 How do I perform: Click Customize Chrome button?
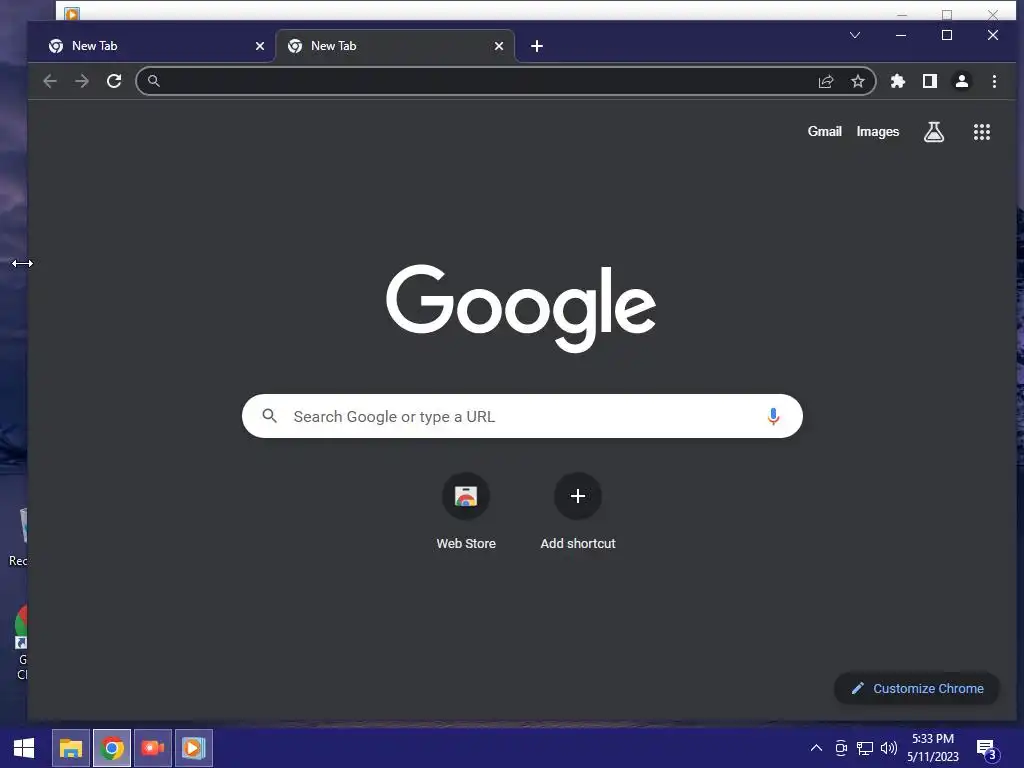click(917, 688)
